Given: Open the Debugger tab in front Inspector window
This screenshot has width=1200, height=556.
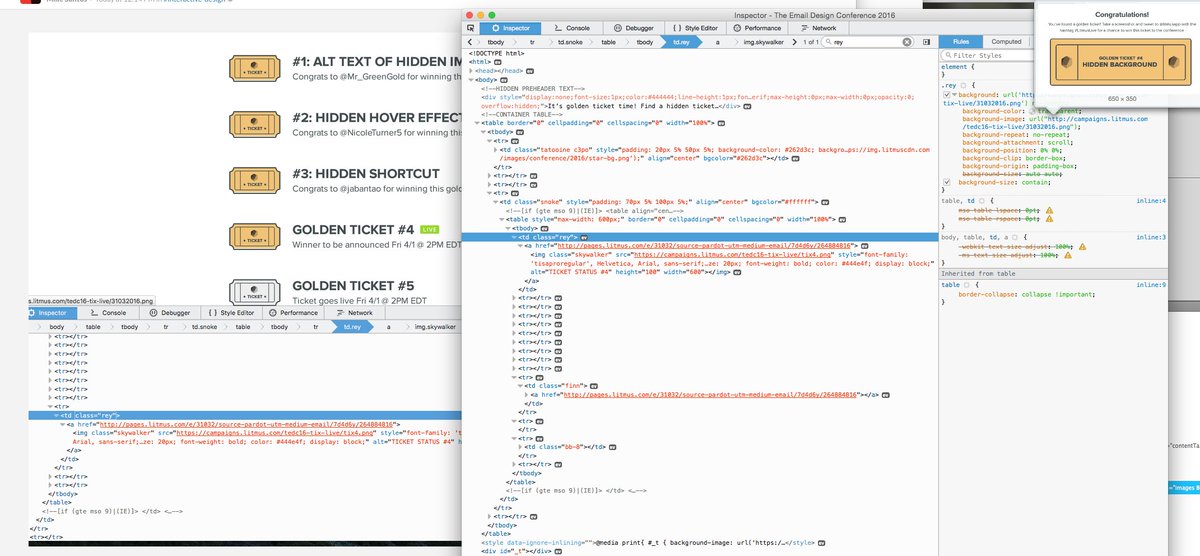Looking at the screenshot, I should [636, 29].
